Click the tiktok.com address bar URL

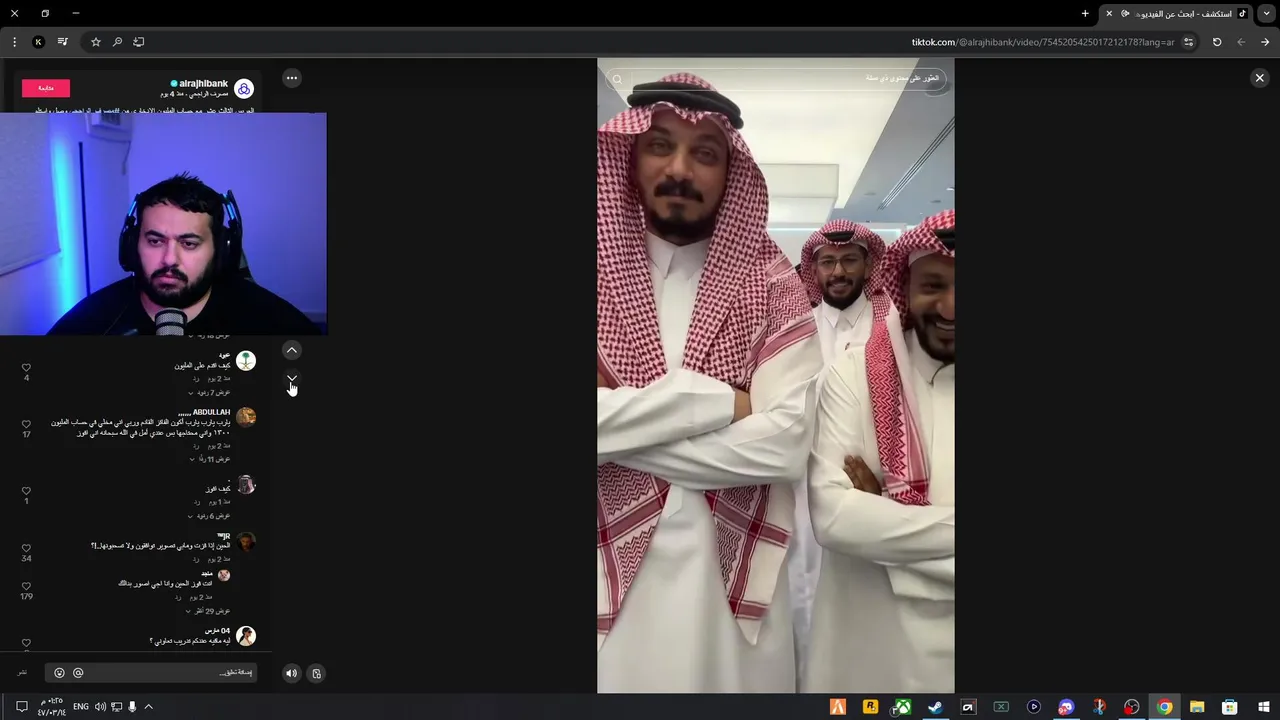pos(1043,42)
